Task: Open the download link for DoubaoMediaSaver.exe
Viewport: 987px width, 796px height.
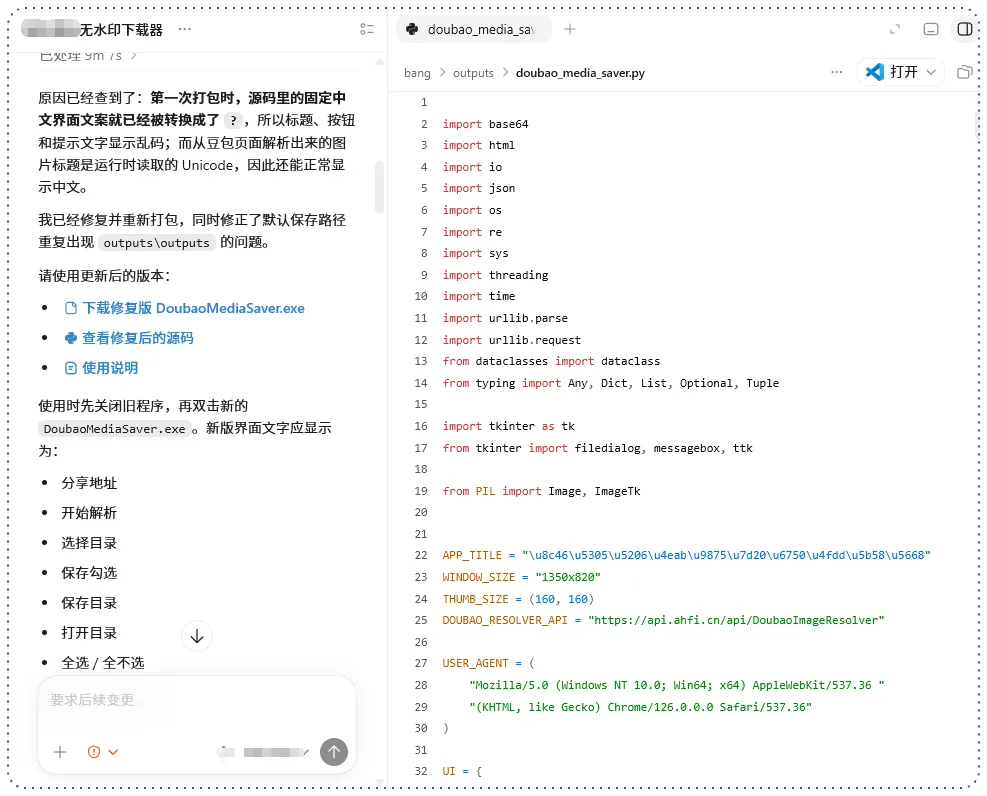Action: point(193,308)
